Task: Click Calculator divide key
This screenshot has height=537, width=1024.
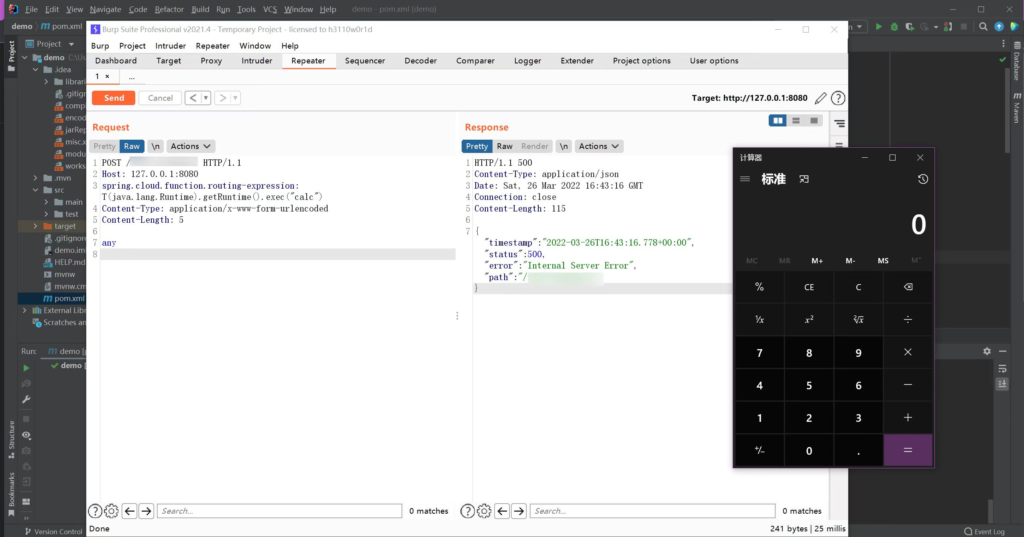Action: pos(908,319)
